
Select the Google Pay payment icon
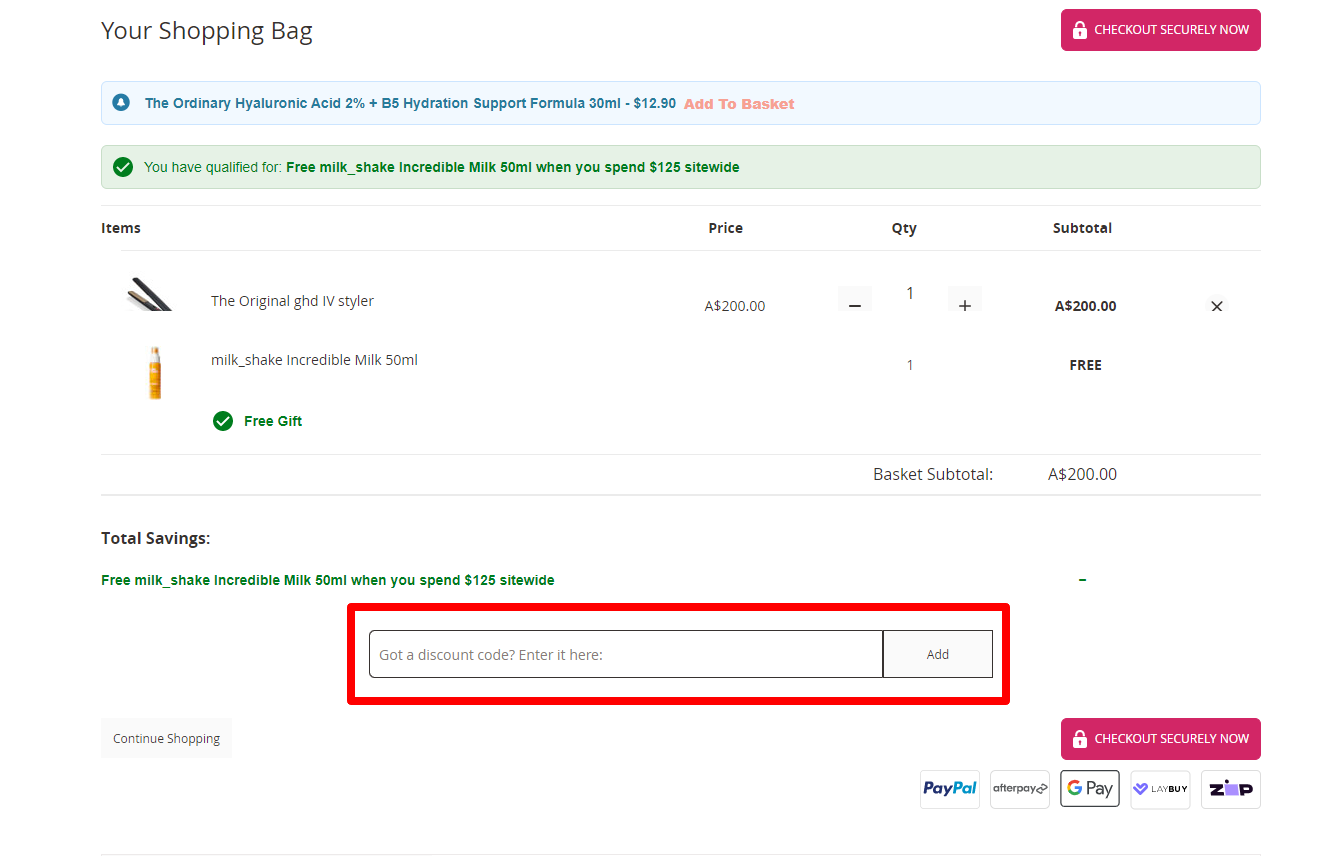pos(1090,789)
